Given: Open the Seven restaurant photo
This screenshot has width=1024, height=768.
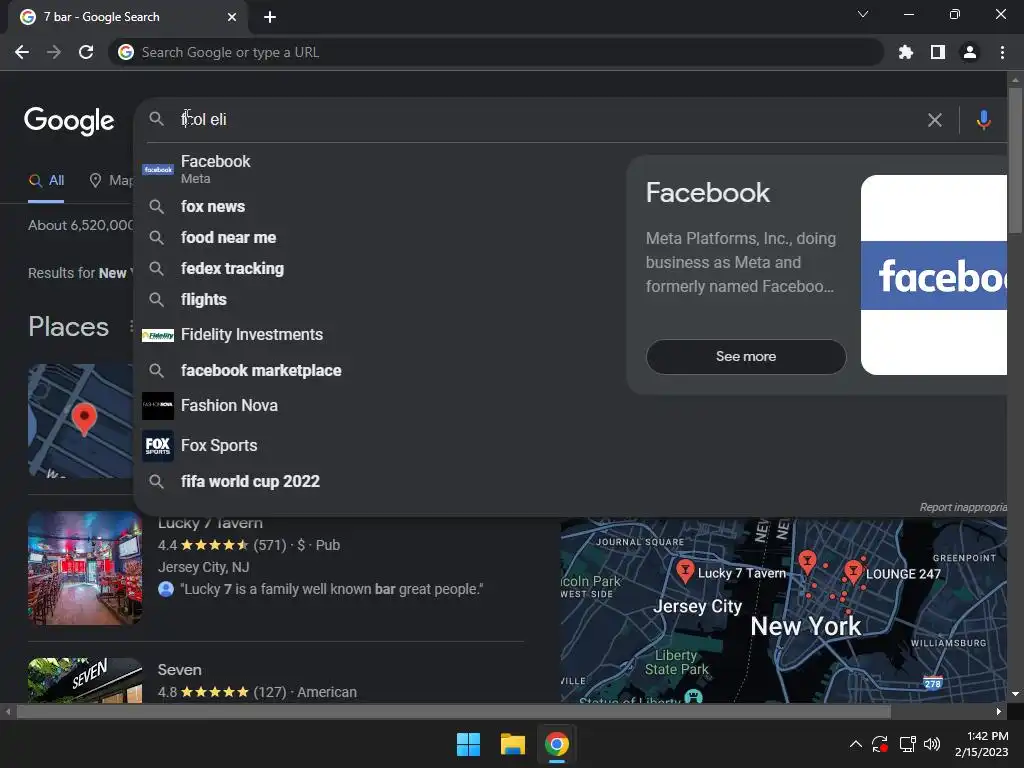Looking at the screenshot, I should 85,680.
